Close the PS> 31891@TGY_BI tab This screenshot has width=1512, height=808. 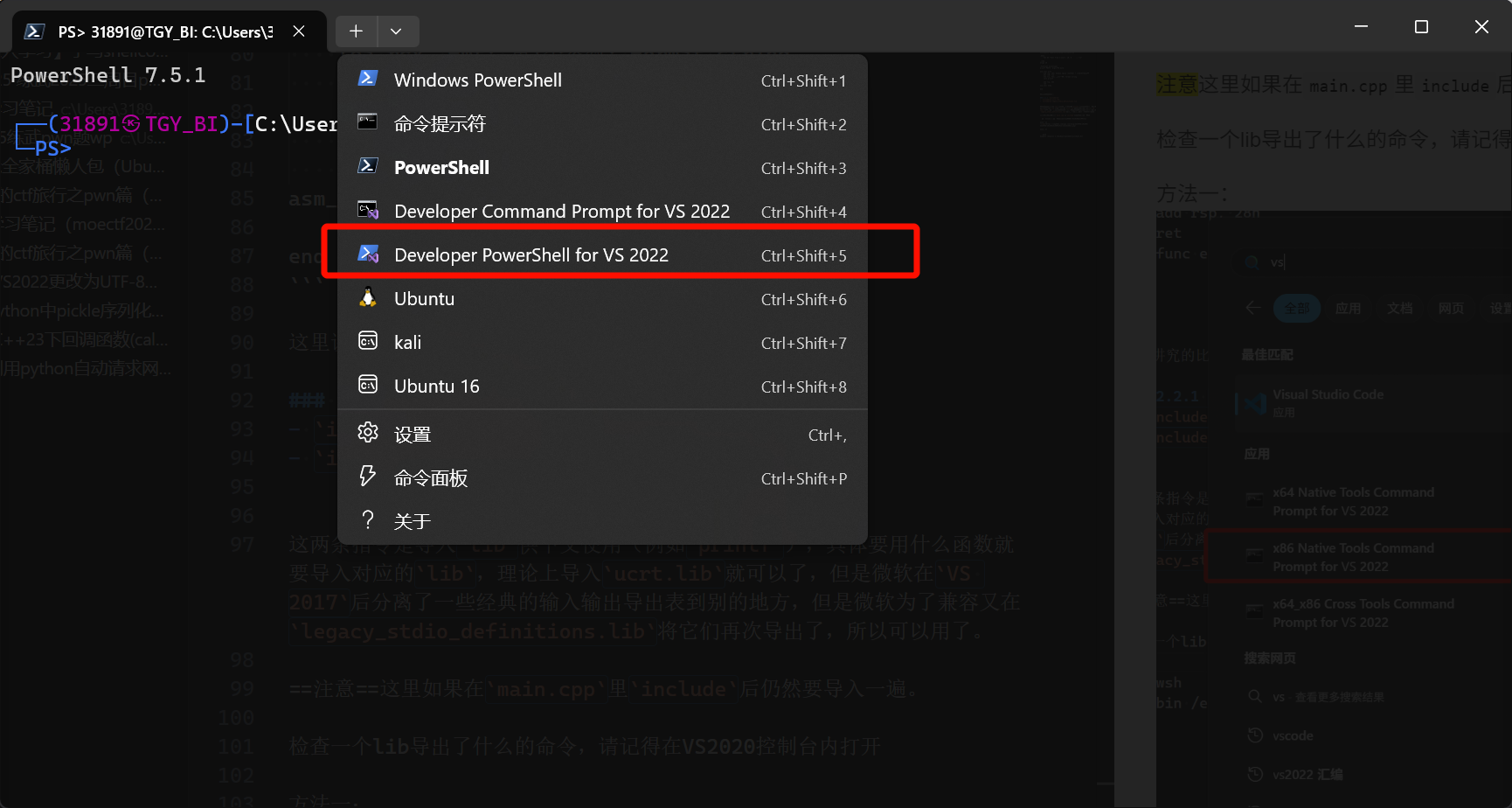tap(299, 31)
